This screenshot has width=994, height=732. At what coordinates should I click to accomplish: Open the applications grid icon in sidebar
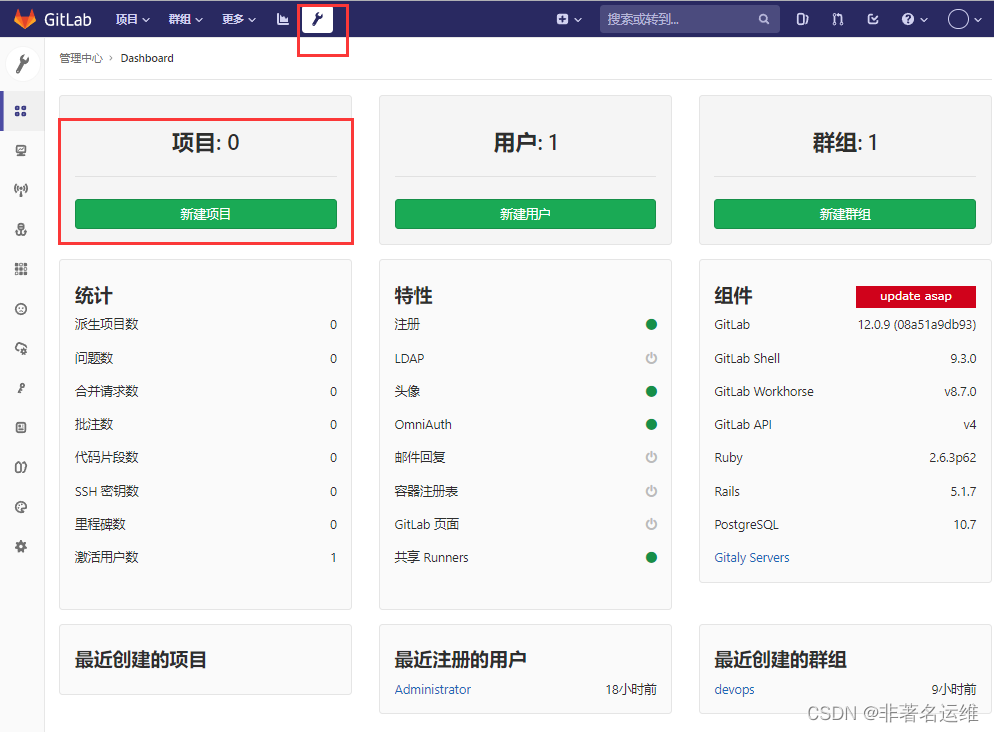tap(21, 269)
